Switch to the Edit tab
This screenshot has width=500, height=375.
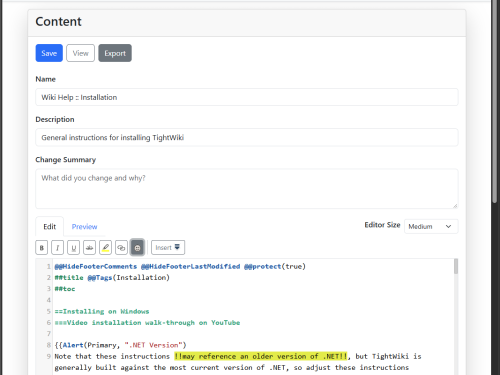point(49,227)
